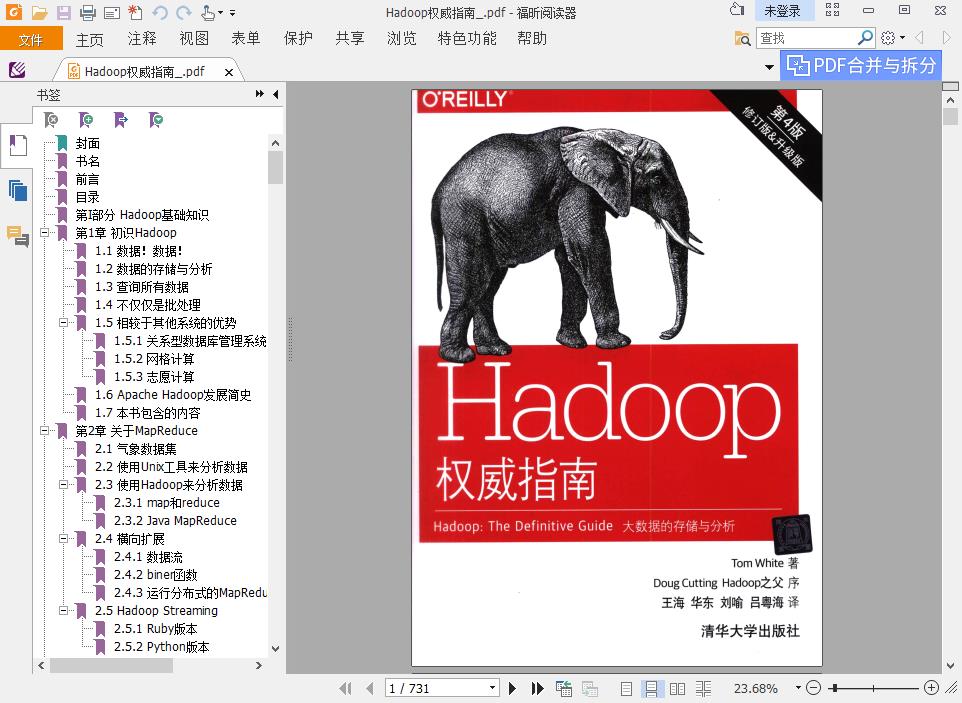Click the zoom in plus button

point(931,688)
